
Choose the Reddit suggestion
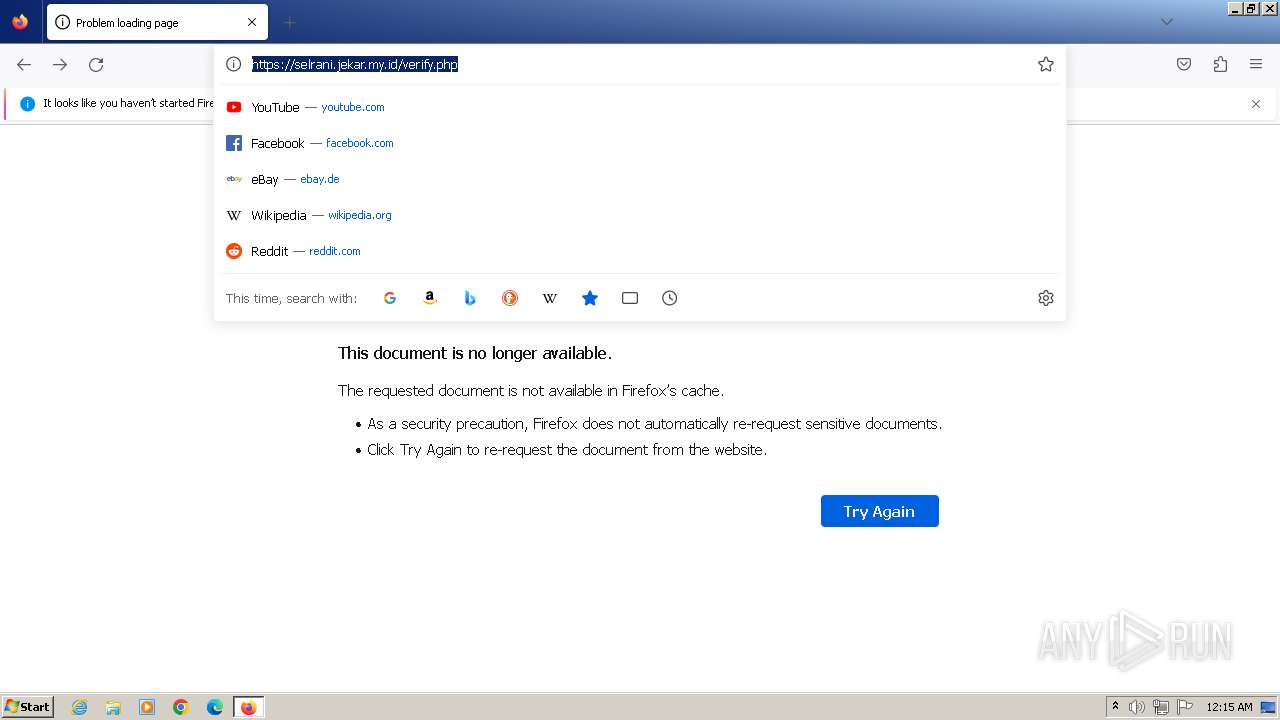point(640,251)
